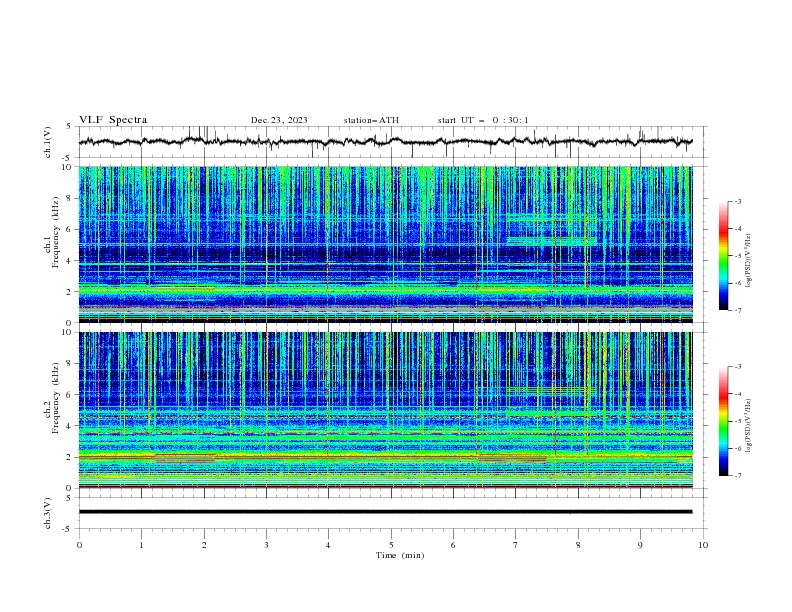
Task: Click the "VLF Spectra" plot title
Action: click(x=113, y=120)
